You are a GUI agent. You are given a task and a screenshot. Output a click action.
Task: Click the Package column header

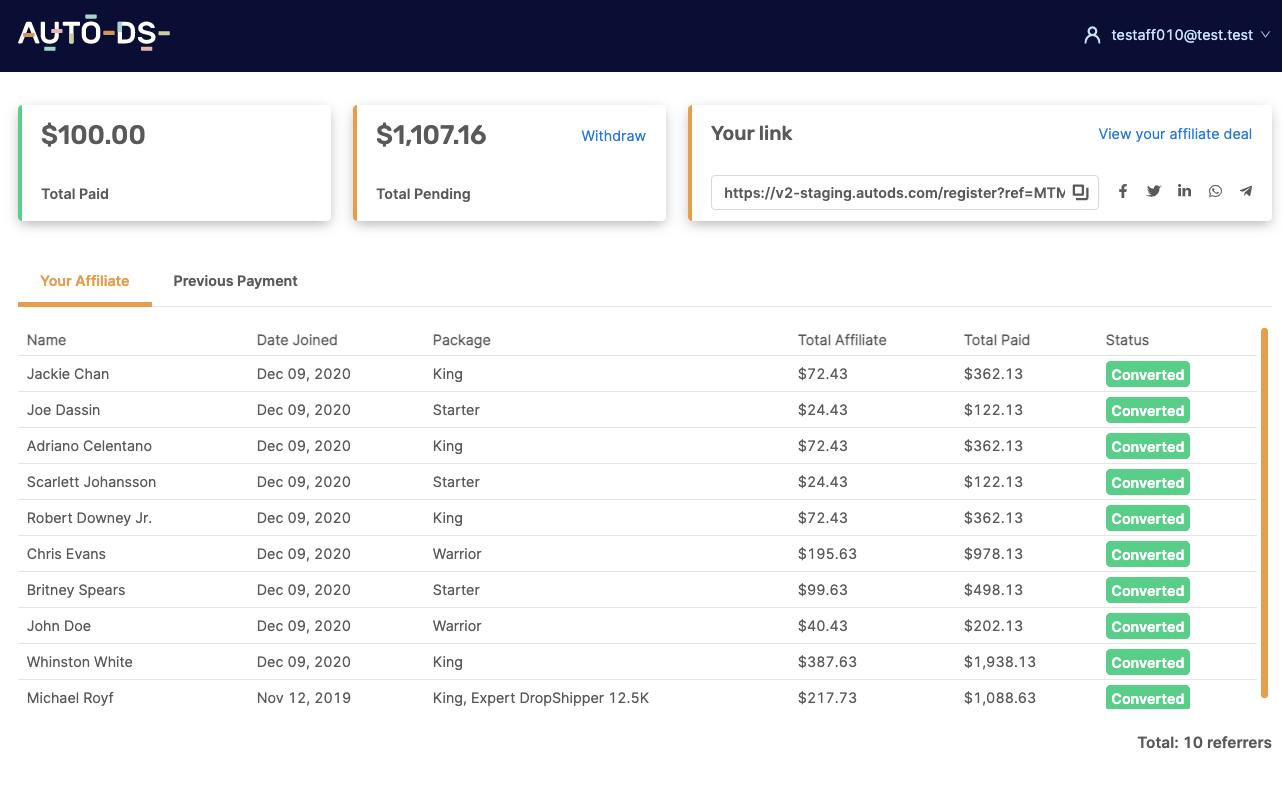[x=462, y=340]
